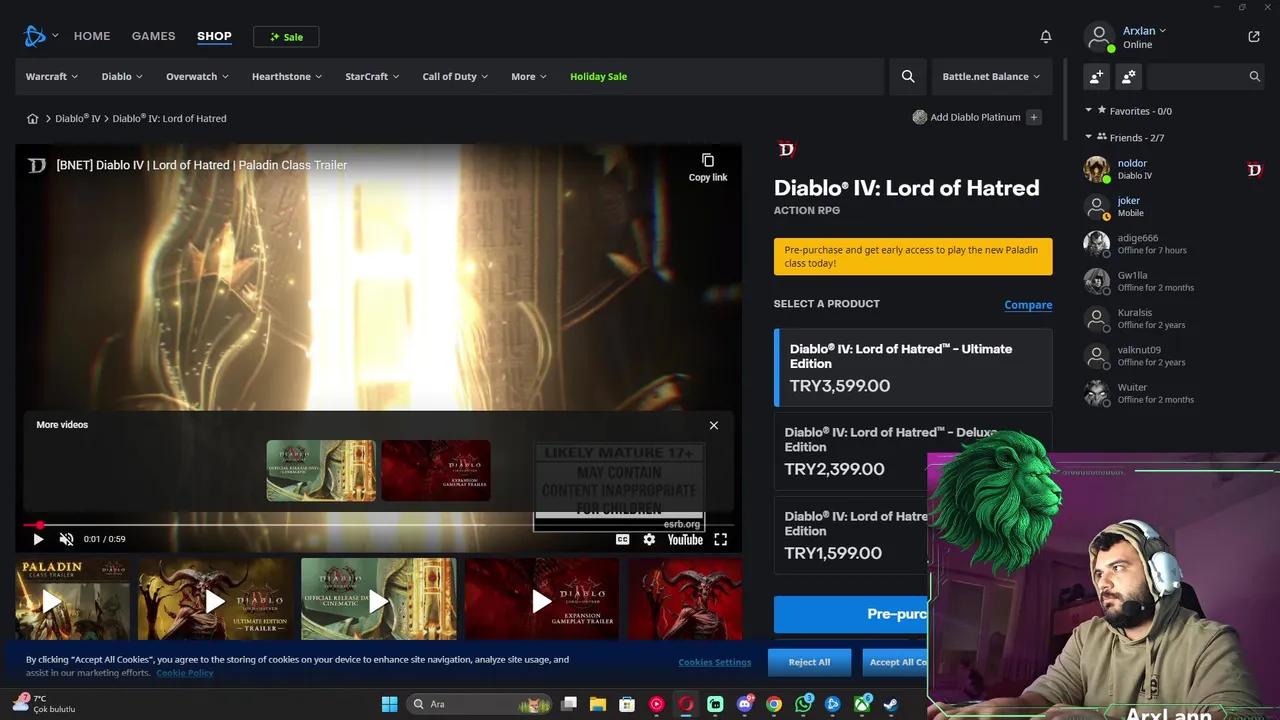Open Cookies Settings
The width and height of the screenshot is (1280, 720).
tap(714, 662)
